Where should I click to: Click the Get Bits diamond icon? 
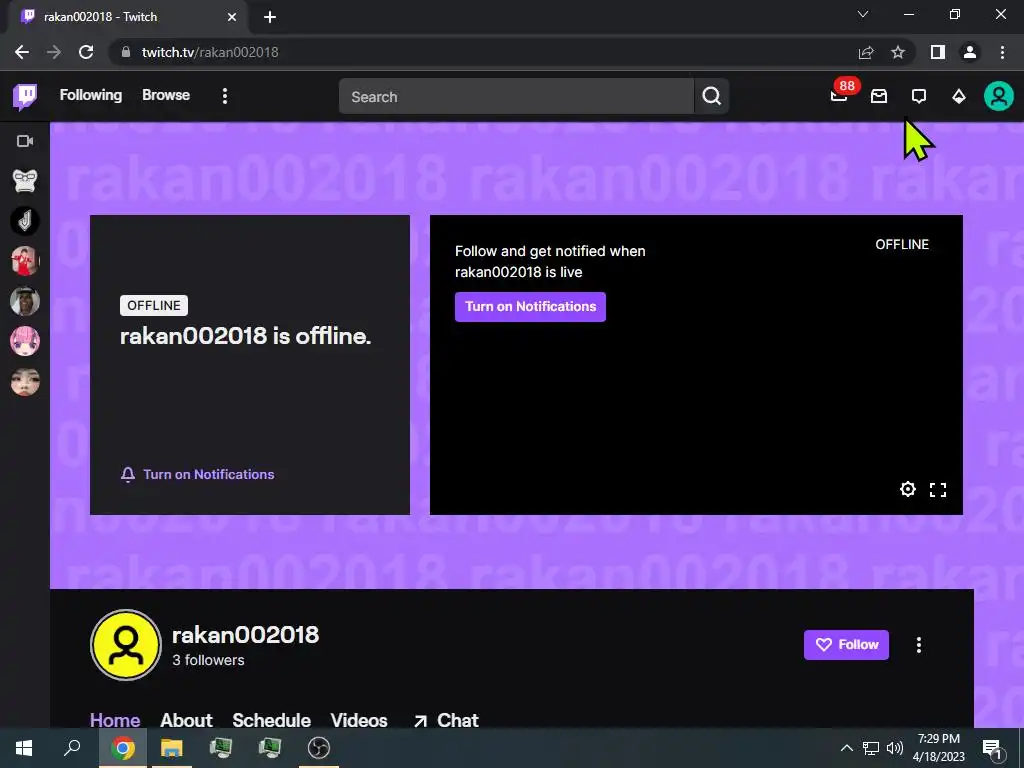pyautogui.click(x=959, y=97)
